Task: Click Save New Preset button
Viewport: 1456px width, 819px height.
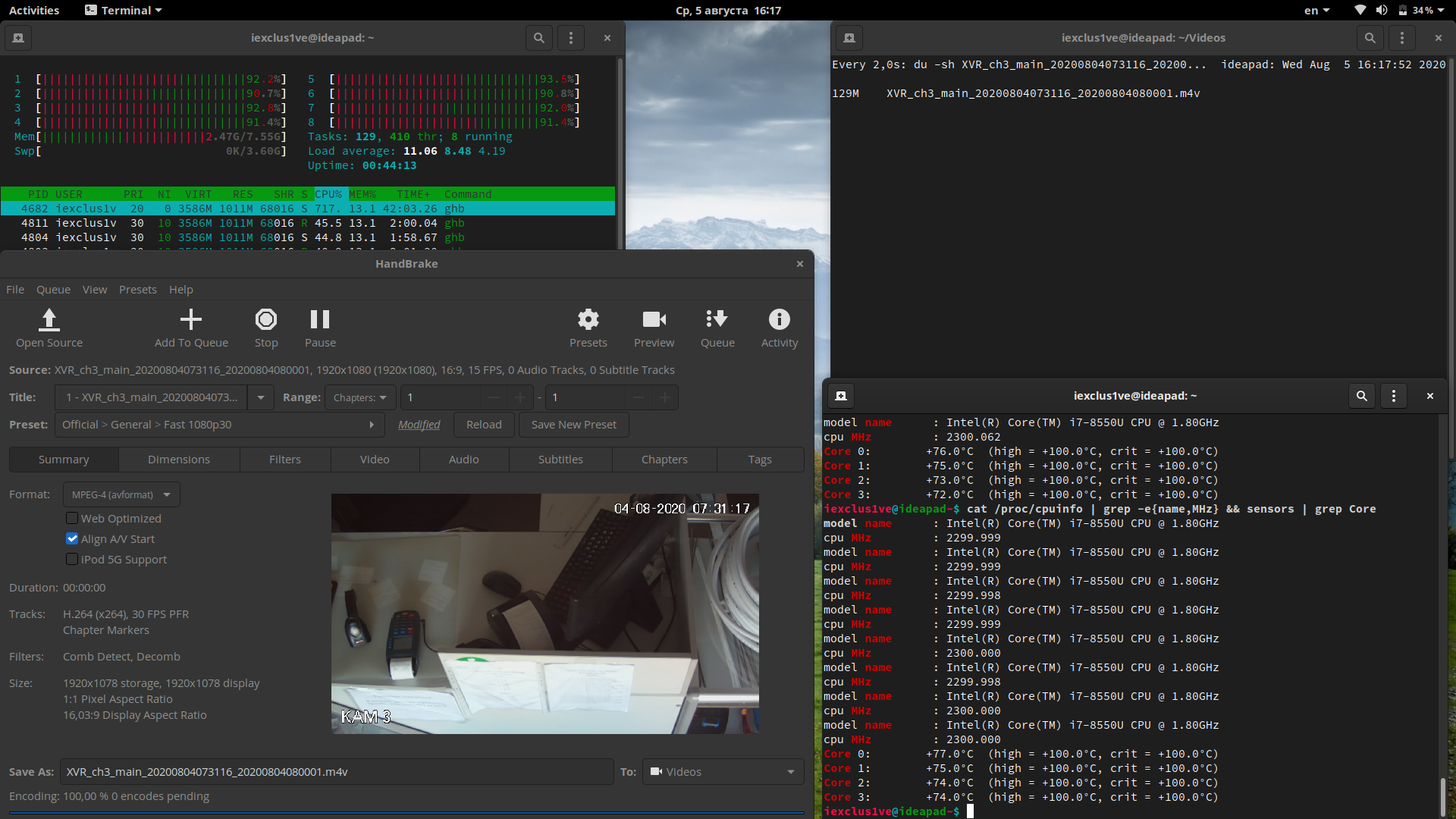Action: click(x=574, y=425)
